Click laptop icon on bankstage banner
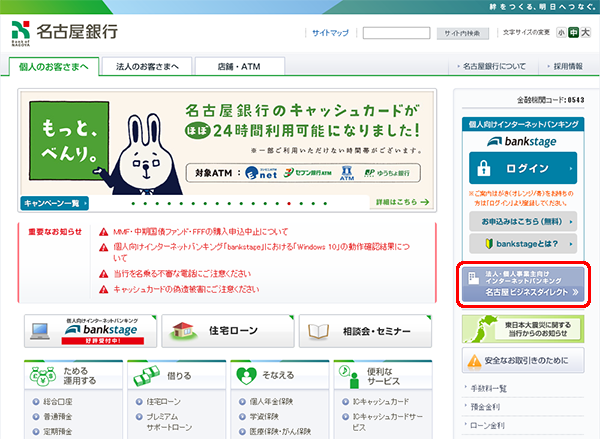Viewport: 600px width, 439px height. (40, 331)
